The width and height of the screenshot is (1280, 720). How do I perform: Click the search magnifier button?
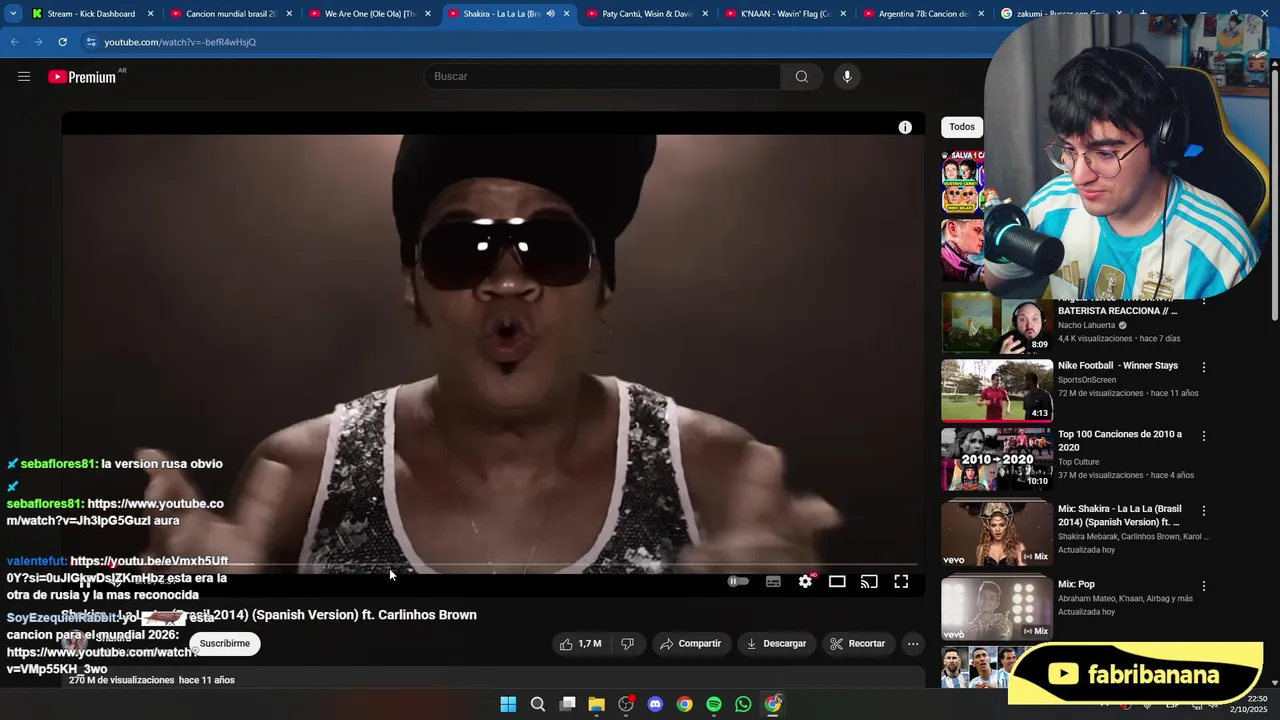point(801,77)
